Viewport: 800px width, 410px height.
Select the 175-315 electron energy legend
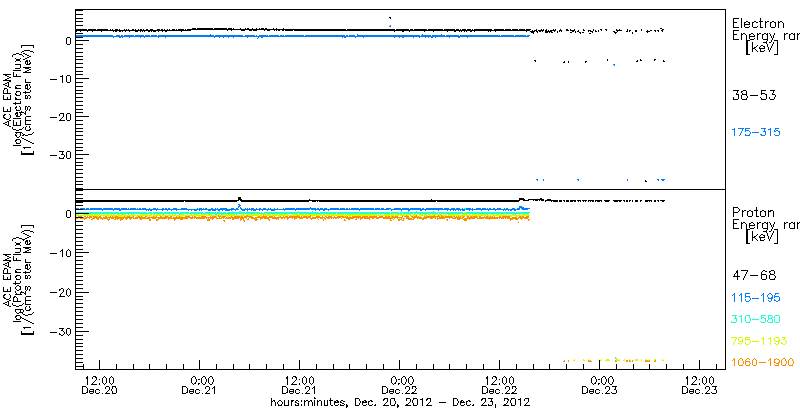pyautogui.click(x=756, y=133)
